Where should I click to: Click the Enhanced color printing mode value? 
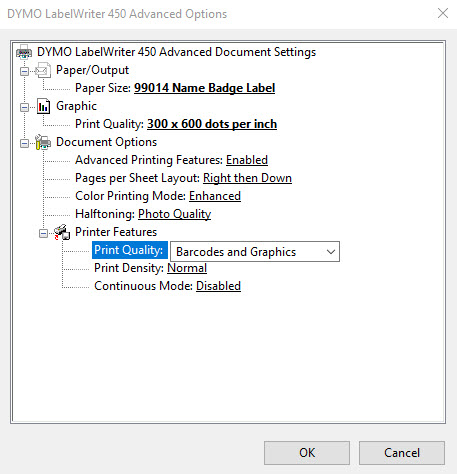215,196
